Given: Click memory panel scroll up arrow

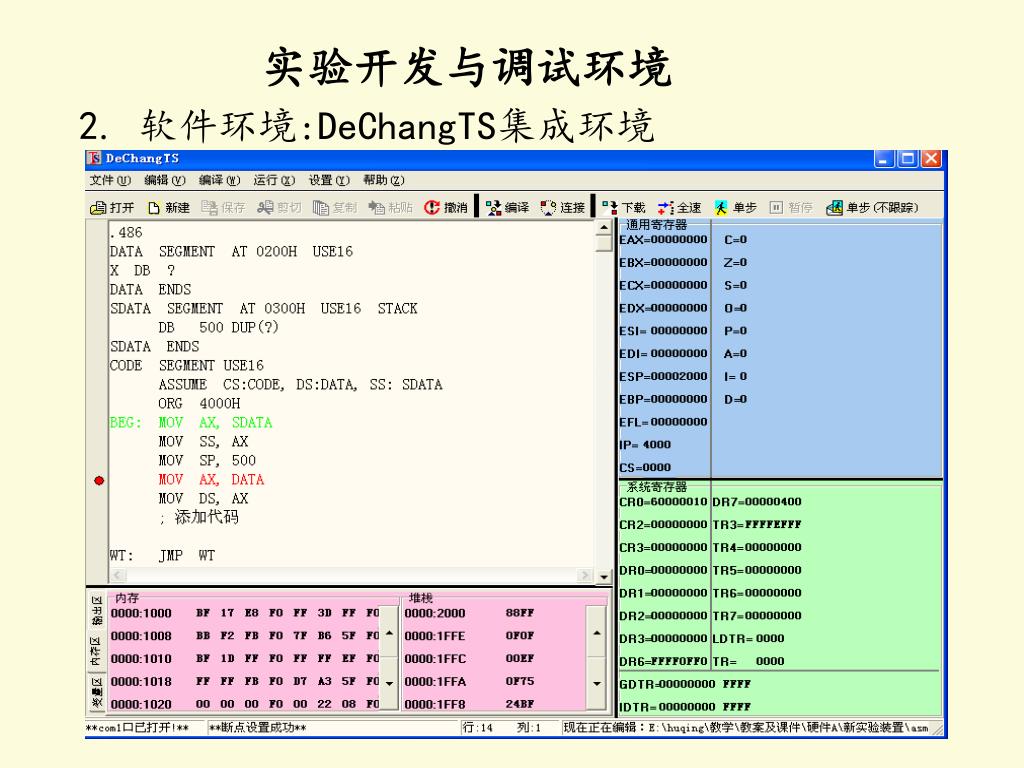Looking at the screenshot, I should click(389, 633).
